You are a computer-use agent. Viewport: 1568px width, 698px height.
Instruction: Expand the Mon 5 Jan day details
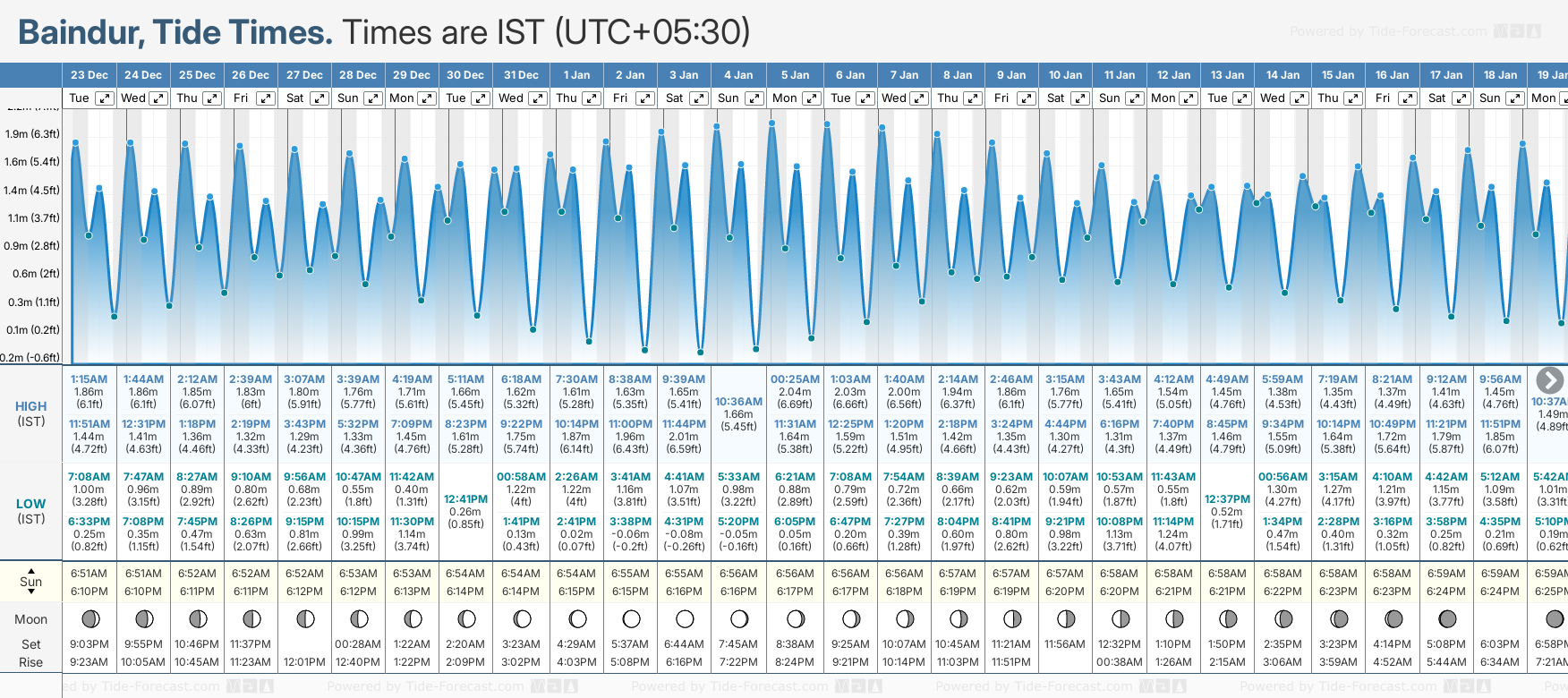pyautogui.click(x=812, y=98)
